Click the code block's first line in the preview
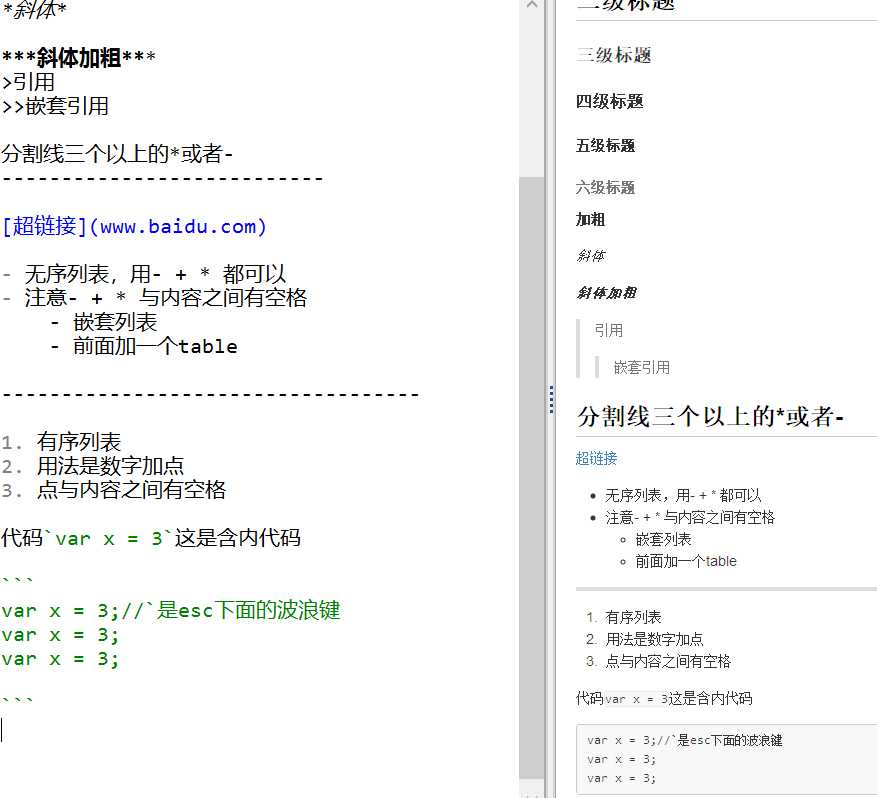This screenshot has height=798, width=877. click(x=685, y=740)
